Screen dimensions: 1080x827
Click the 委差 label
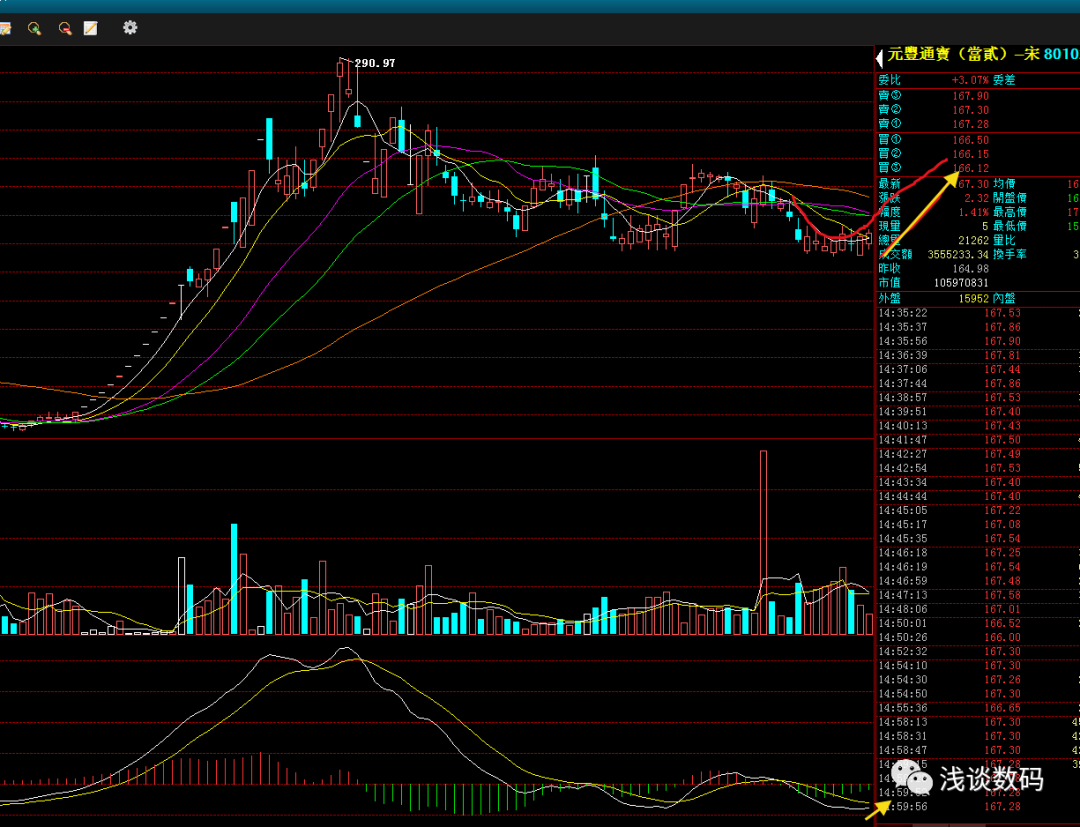pos(1004,80)
